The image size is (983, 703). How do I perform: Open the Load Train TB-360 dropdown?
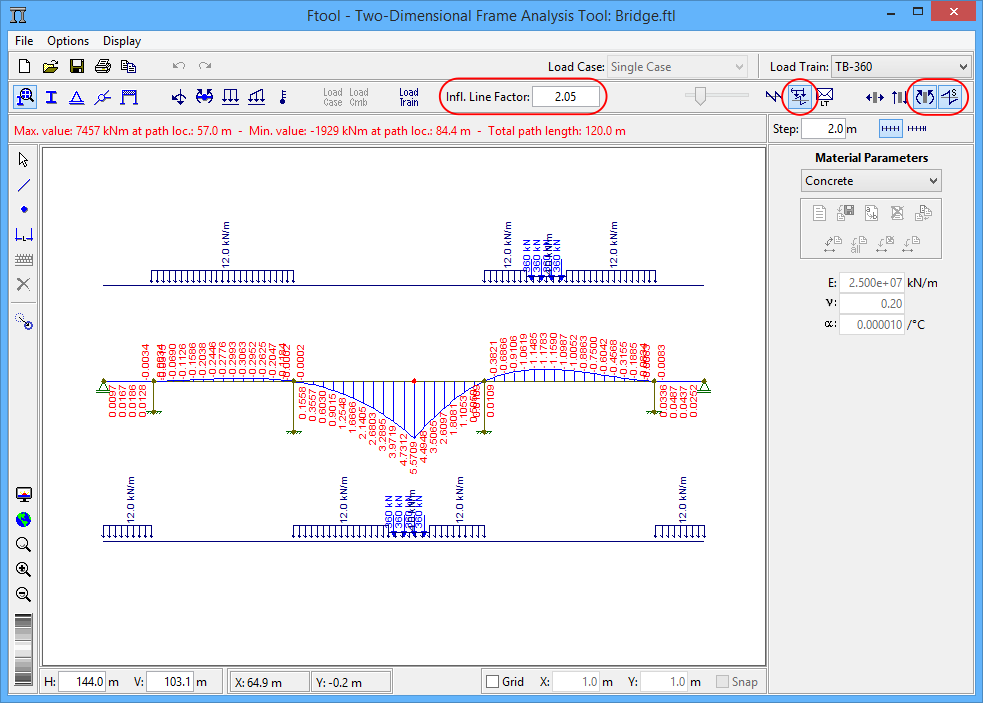(900, 67)
